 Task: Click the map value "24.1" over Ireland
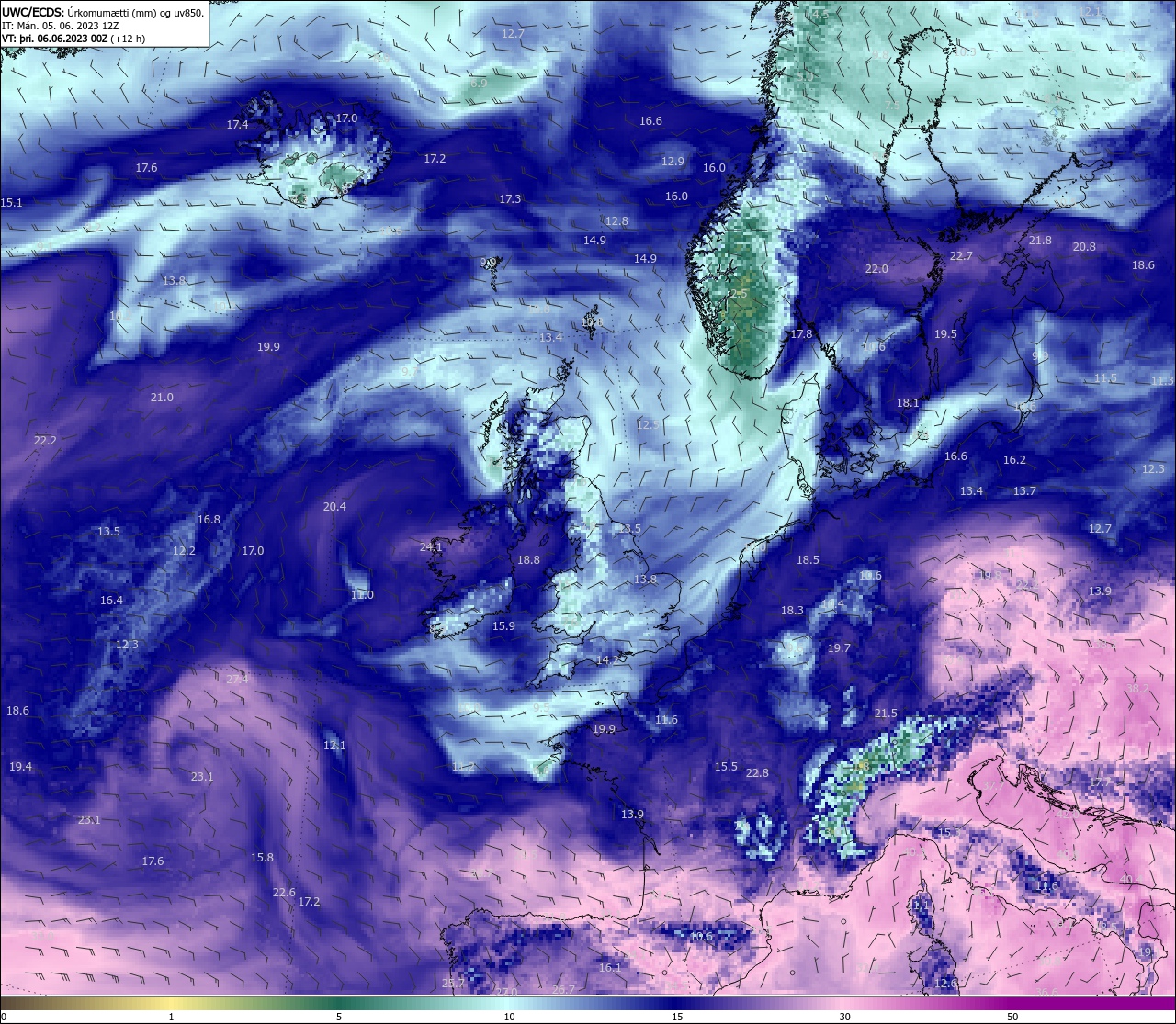(x=431, y=546)
